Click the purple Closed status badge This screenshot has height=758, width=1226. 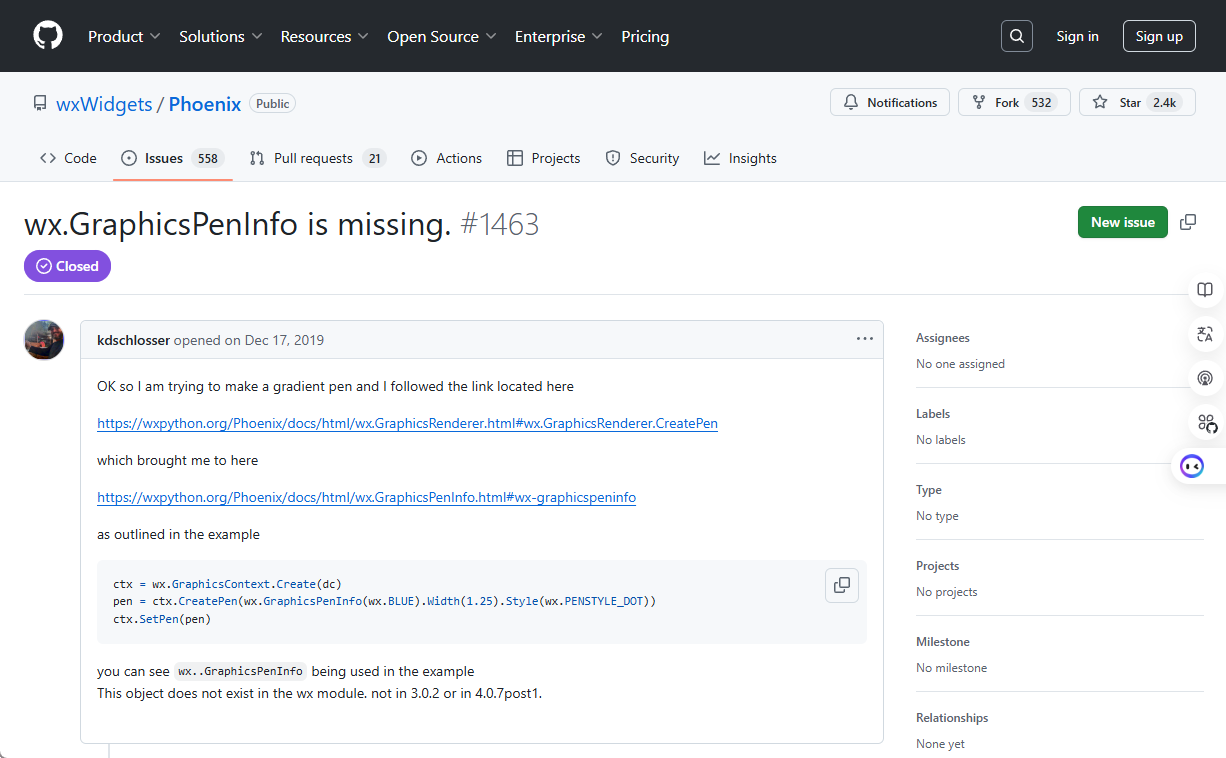coord(67,266)
